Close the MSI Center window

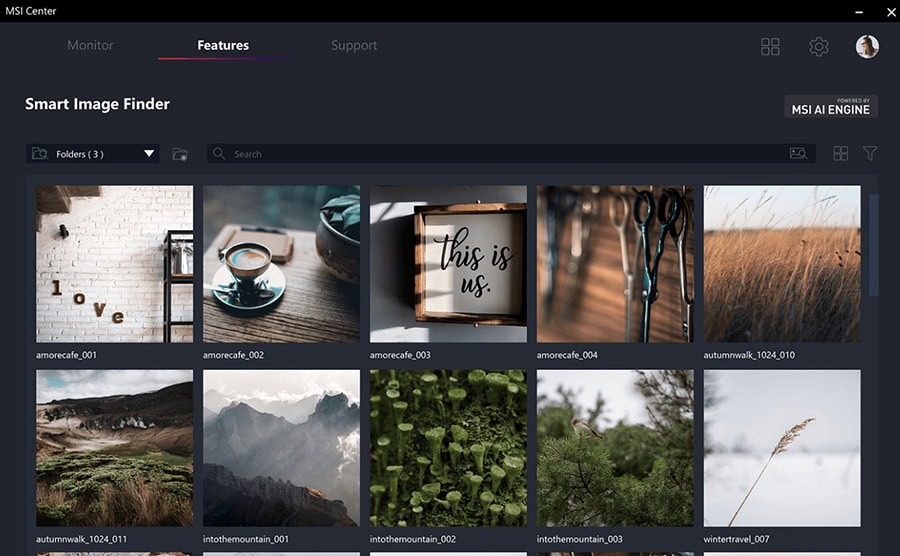pyautogui.click(x=891, y=11)
